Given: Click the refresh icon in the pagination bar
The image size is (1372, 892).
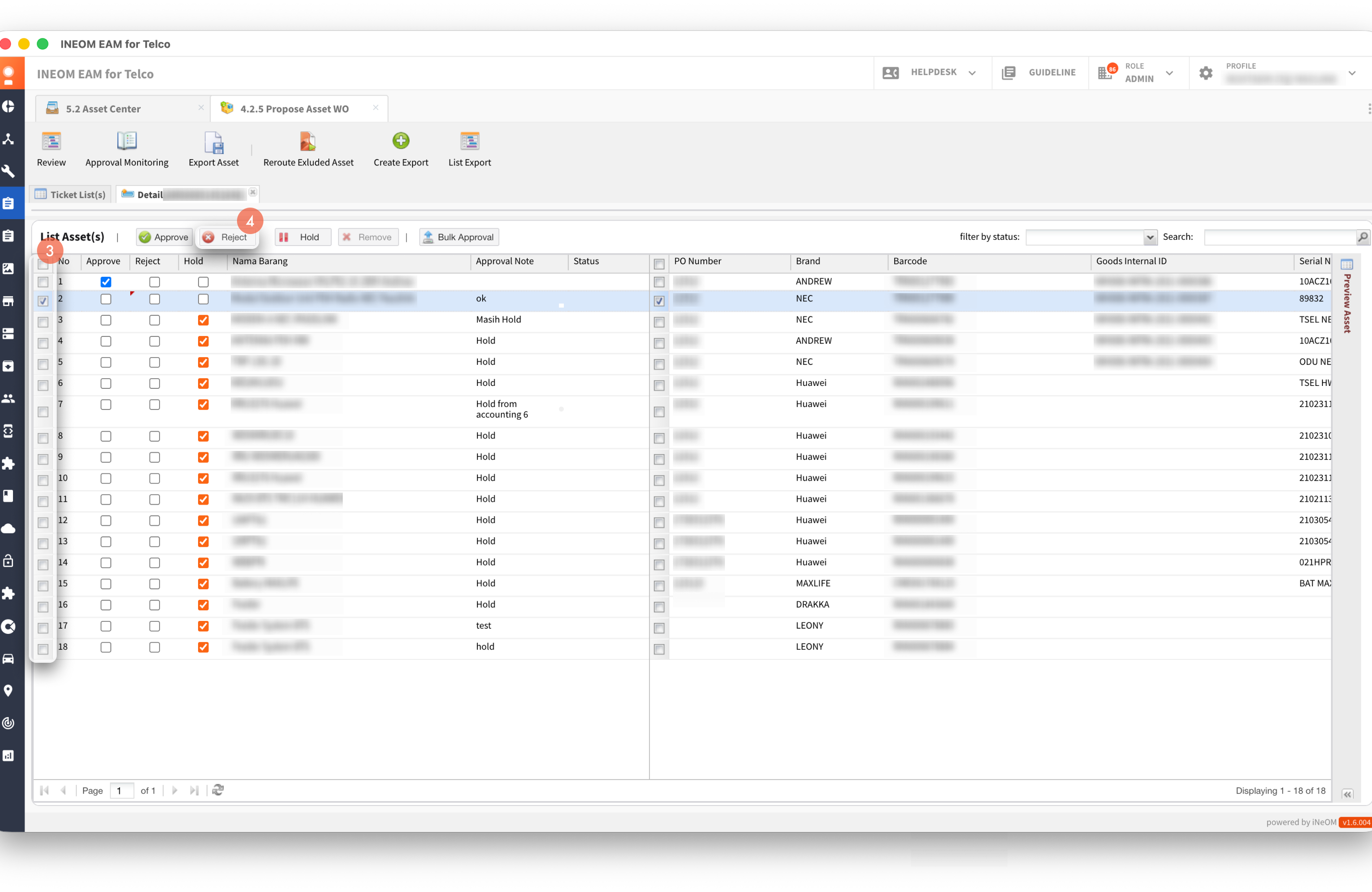Looking at the screenshot, I should 218,790.
